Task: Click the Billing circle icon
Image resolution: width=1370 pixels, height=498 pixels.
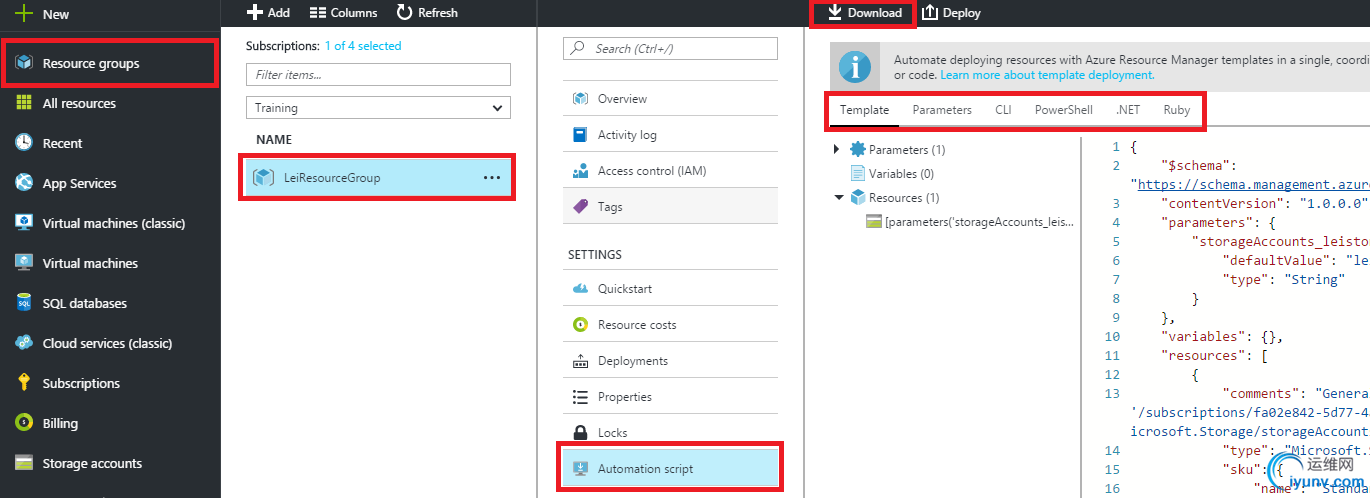Action: coord(24,423)
